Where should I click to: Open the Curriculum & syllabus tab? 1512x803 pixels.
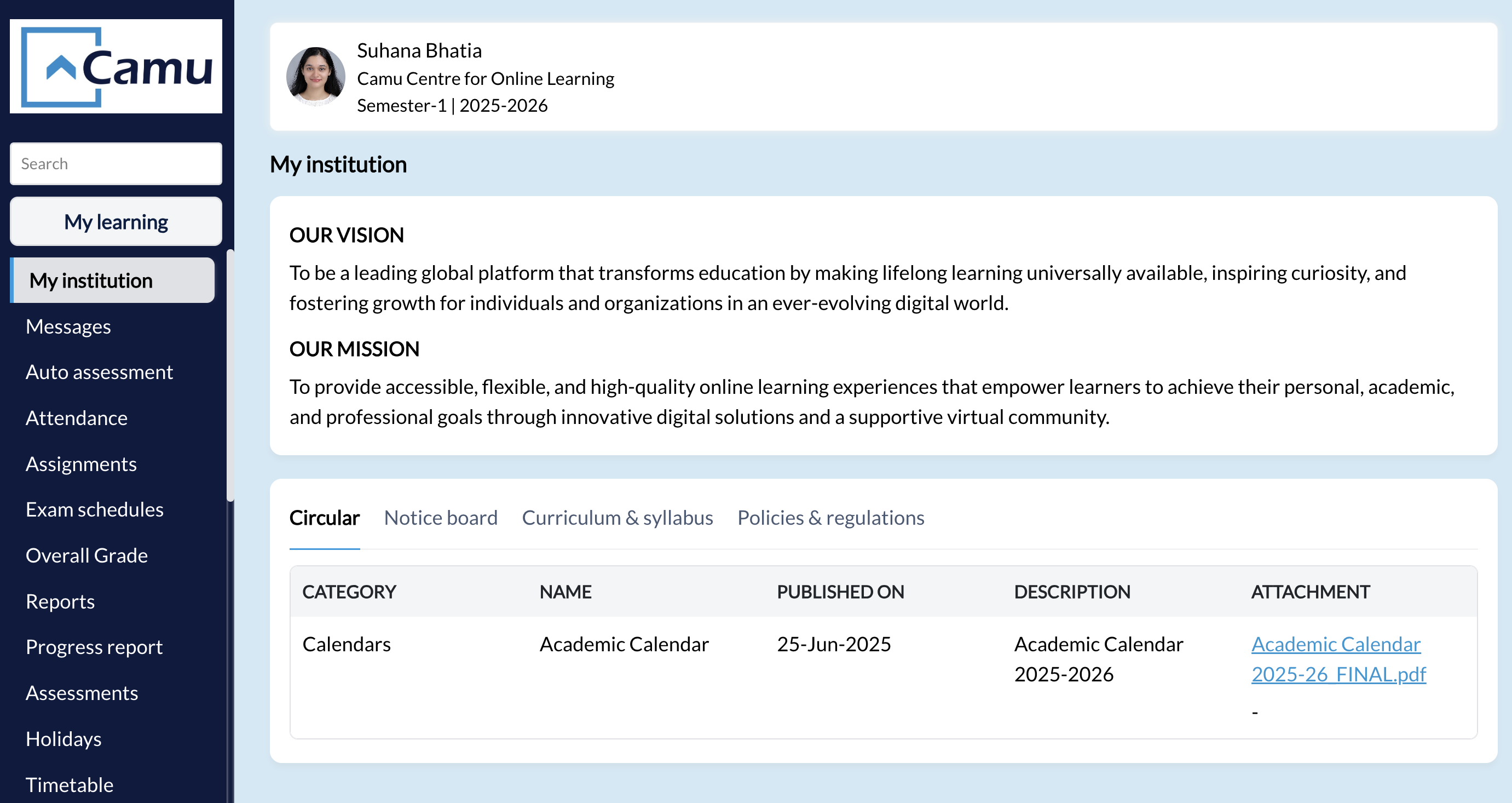click(x=617, y=518)
